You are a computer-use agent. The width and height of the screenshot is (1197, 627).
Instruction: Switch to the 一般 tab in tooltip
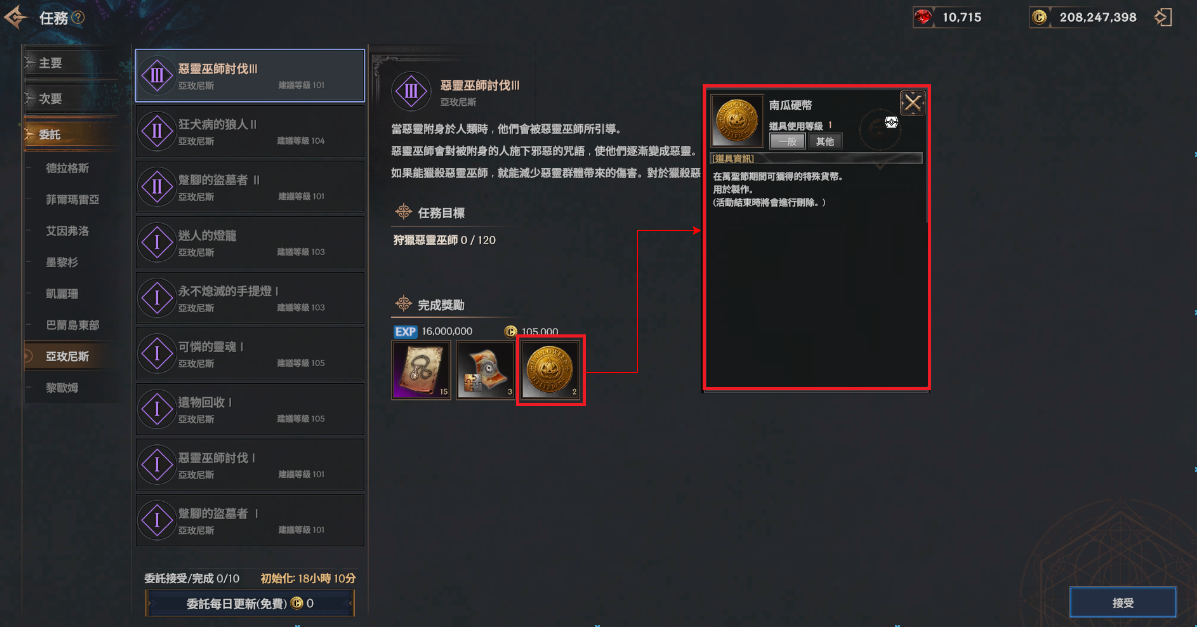point(787,141)
